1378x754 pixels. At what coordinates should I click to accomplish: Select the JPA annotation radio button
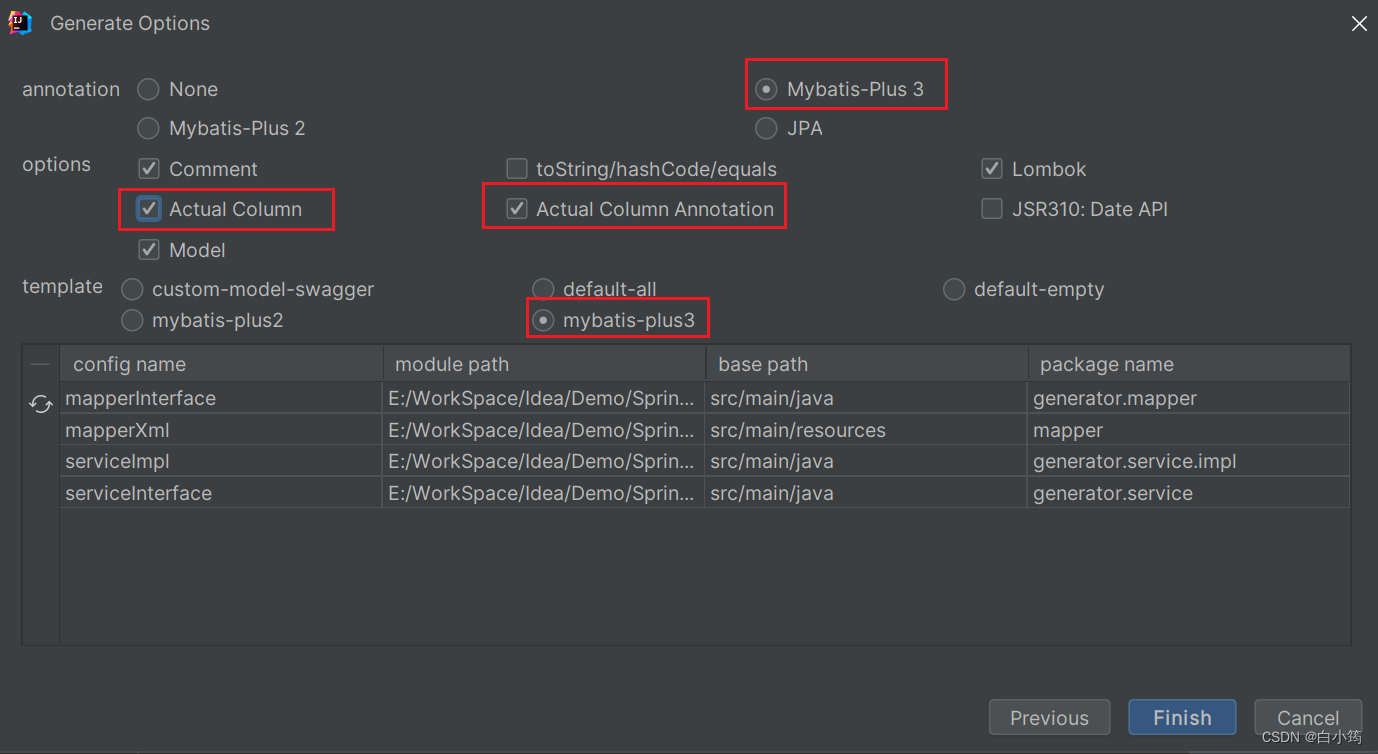click(766, 128)
